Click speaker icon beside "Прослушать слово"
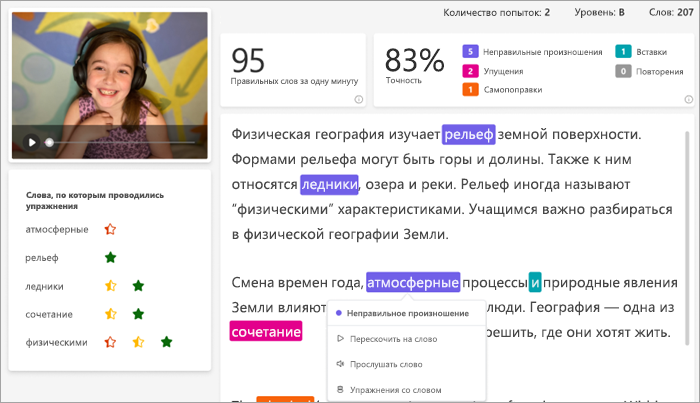700x403 pixels. (x=340, y=364)
